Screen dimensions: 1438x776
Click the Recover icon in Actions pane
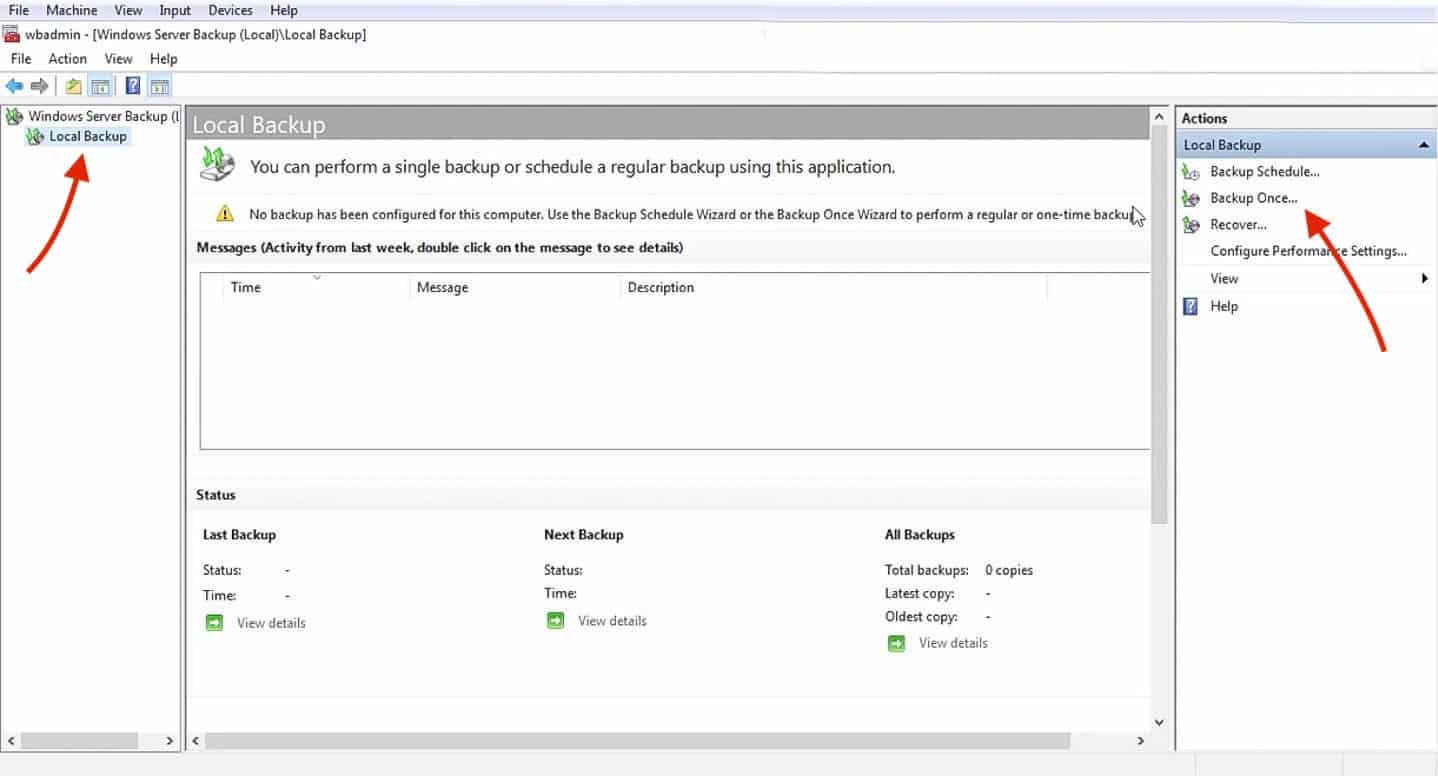click(1191, 224)
